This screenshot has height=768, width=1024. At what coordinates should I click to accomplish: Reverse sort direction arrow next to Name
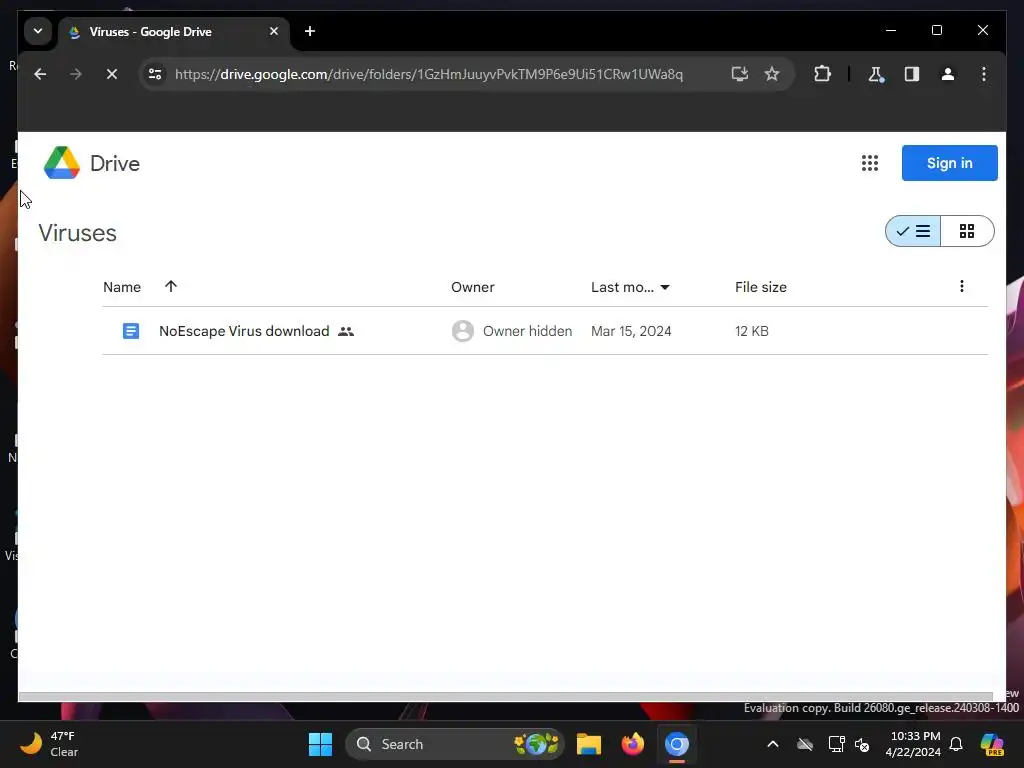coord(170,286)
